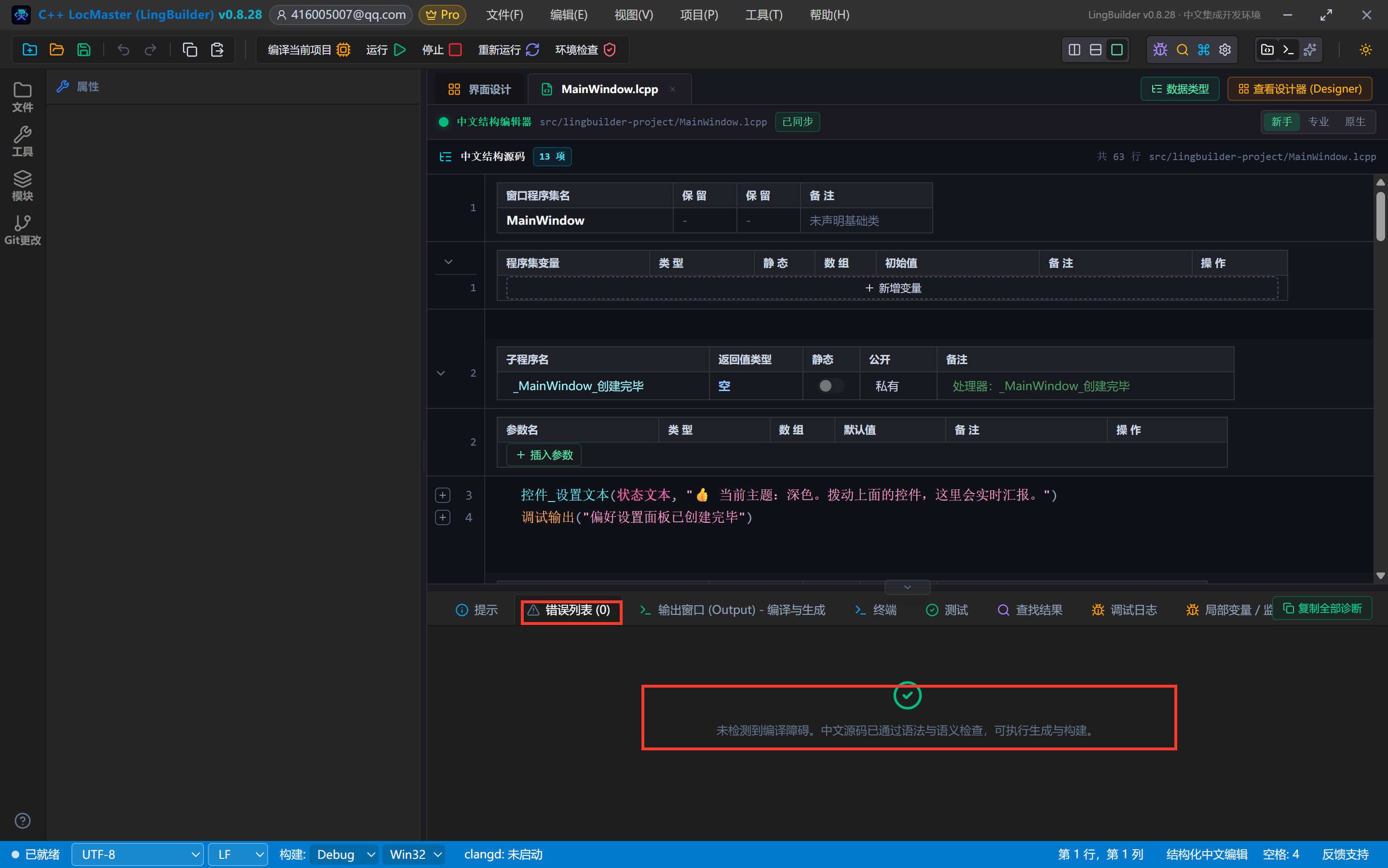The width and height of the screenshot is (1388, 868).
Task: Click the undo arrow icon
Action: click(x=123, y=50)
